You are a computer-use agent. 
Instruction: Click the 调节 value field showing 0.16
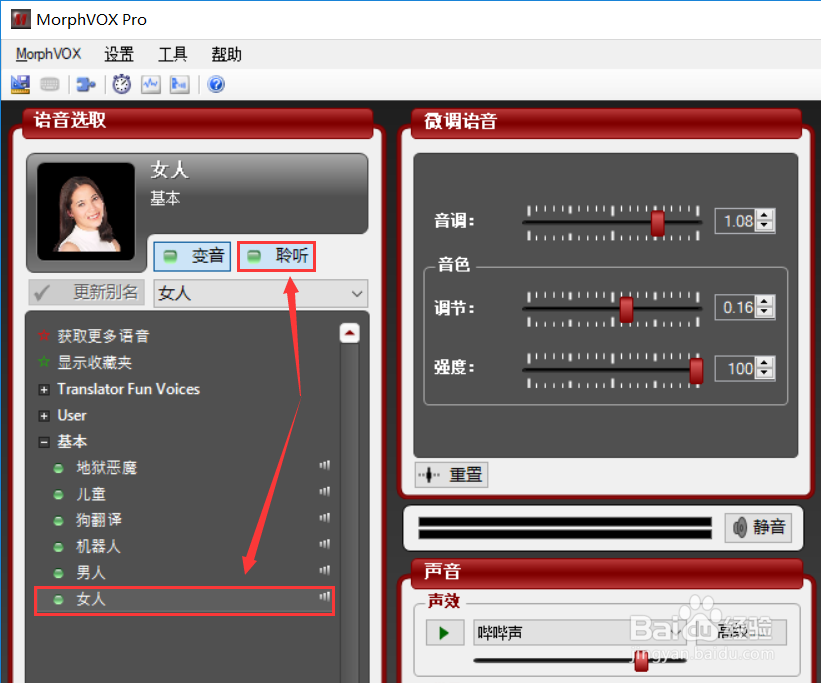[737, 307]
